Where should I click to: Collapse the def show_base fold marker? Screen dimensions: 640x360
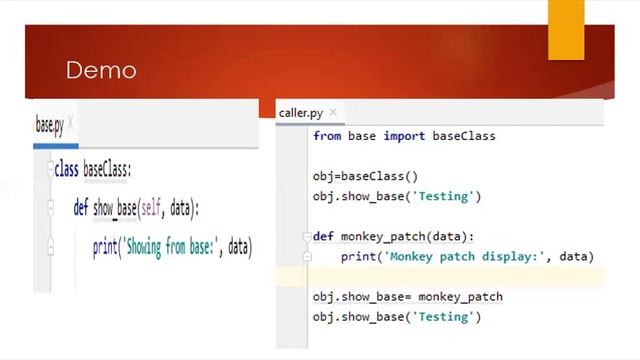click(51, 208)
